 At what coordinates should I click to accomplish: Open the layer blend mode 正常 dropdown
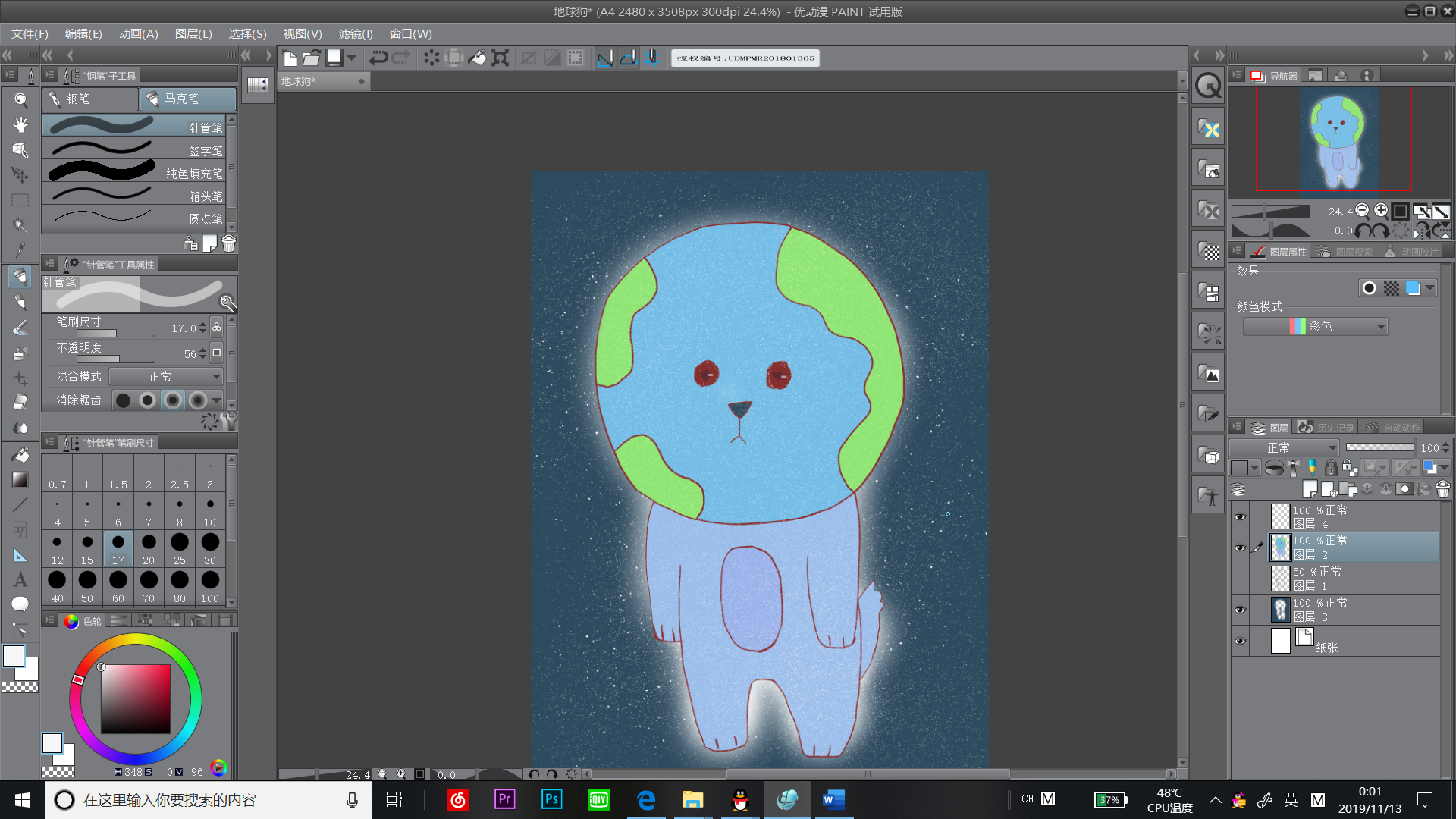point(1283,448)
